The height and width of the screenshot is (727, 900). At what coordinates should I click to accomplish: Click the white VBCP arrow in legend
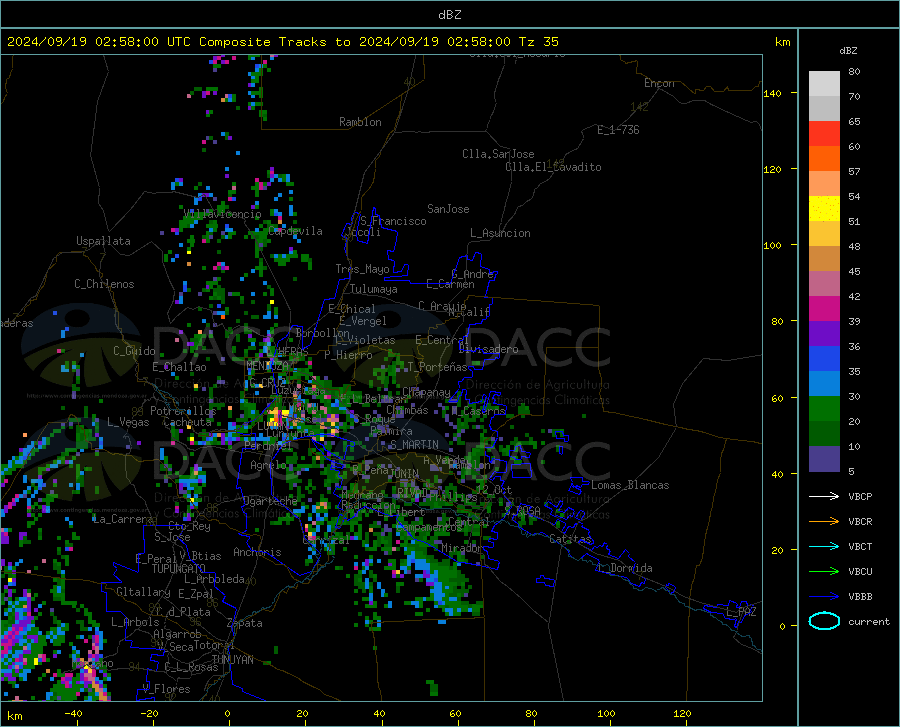pos(824,496)
